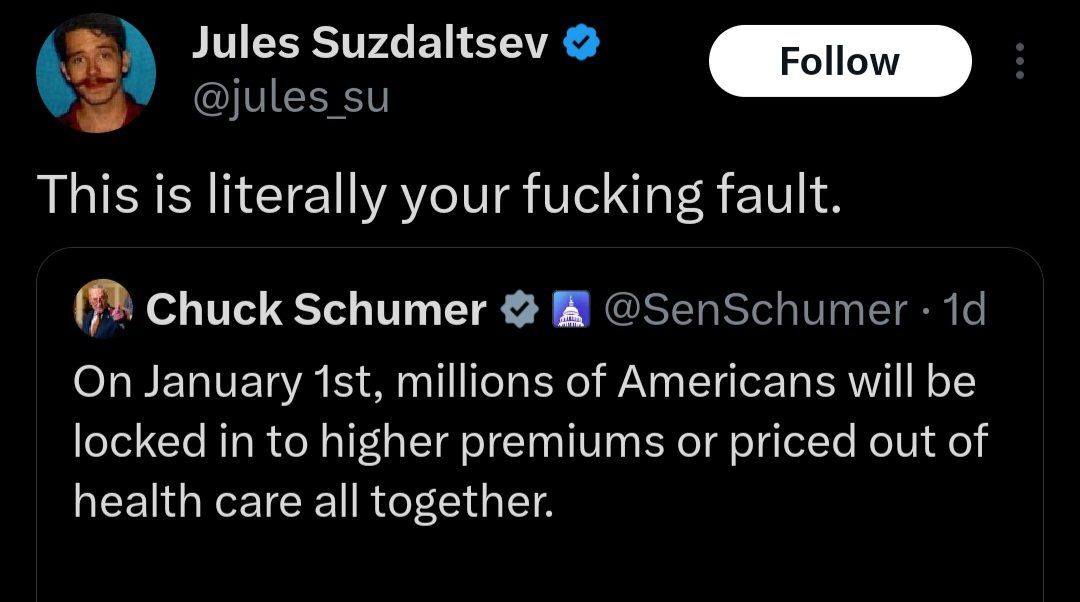
Task: Click Chuck Schumer's small avatar in quoted post
Action: (x=103, y=309)
